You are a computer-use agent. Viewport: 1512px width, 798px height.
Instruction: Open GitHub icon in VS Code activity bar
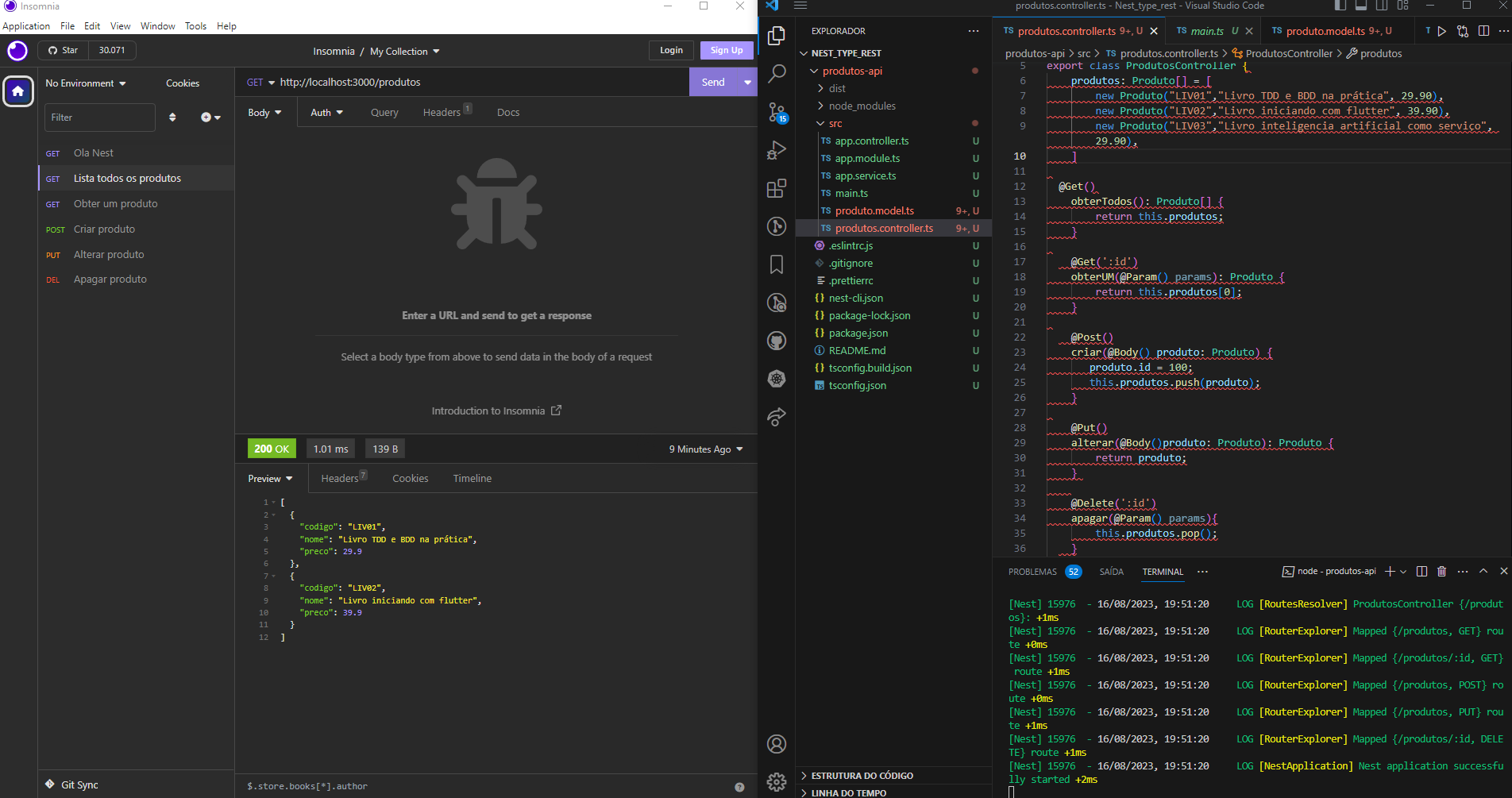tap(777, 341)
